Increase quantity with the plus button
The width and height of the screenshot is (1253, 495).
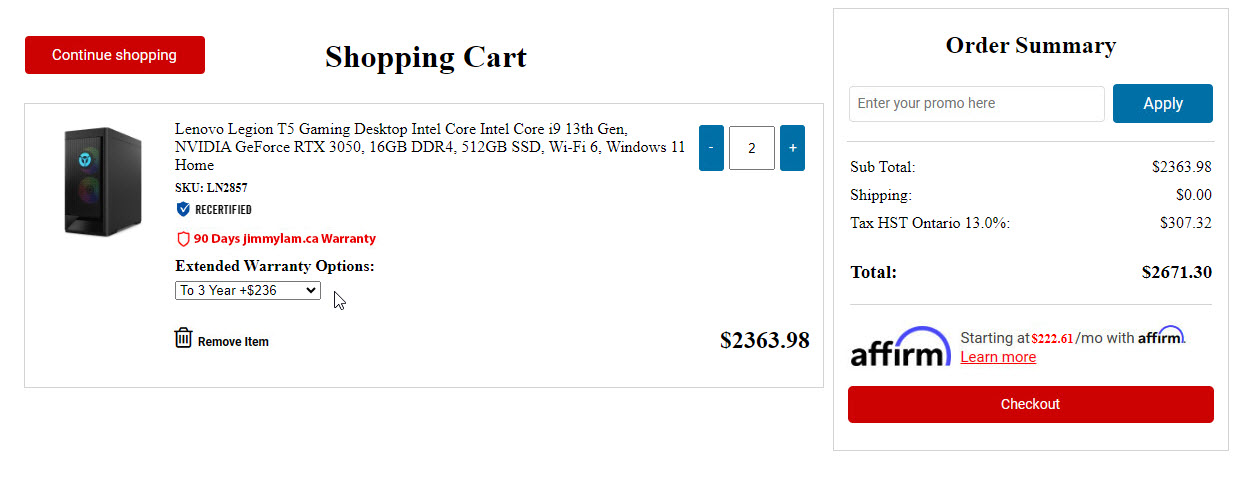point(792,148)
